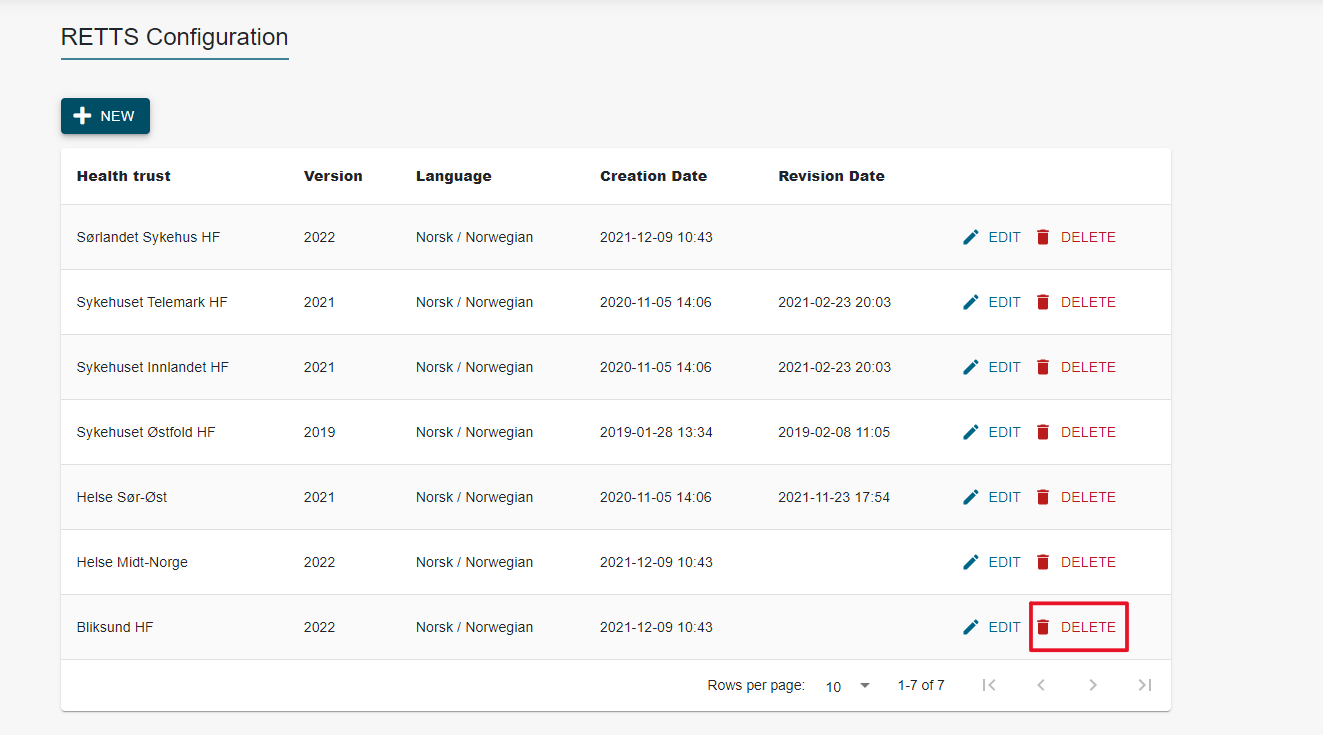Go to previous page arrow
Image resolution: width=1323 pixels, height=735 pixels.
point(1041,685)
